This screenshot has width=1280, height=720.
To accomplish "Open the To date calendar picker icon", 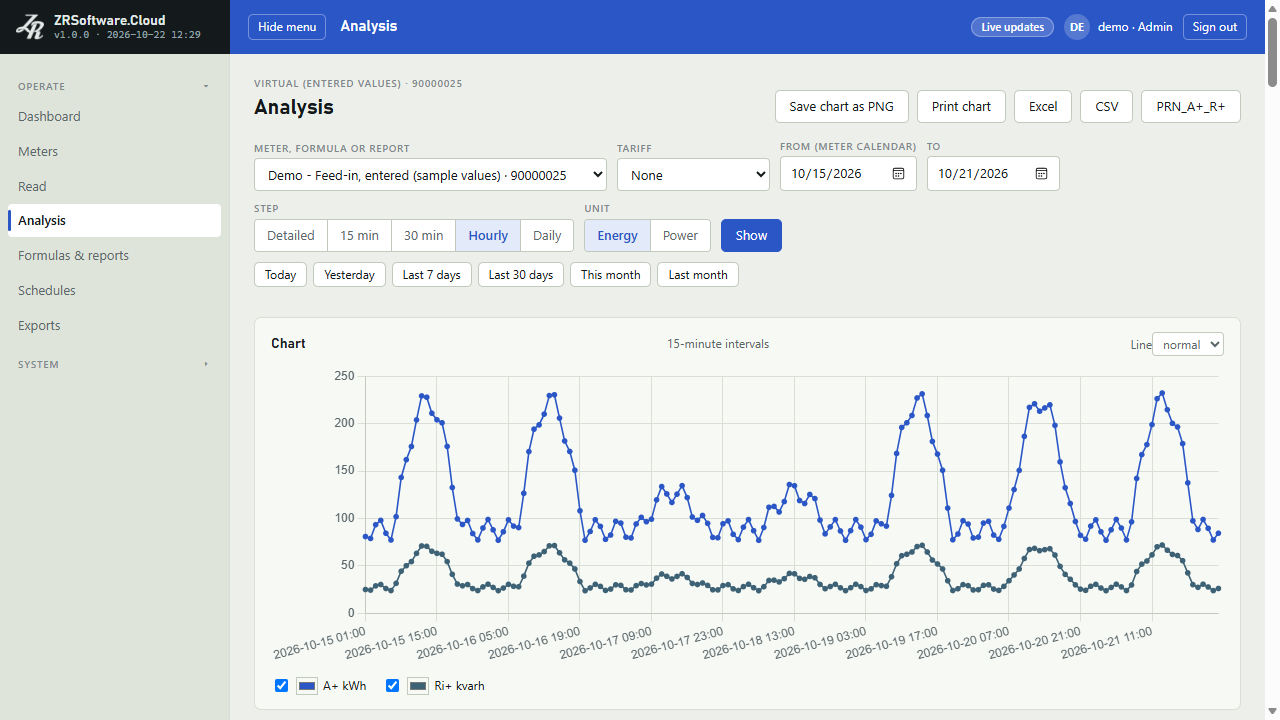I will [1041, 173].
